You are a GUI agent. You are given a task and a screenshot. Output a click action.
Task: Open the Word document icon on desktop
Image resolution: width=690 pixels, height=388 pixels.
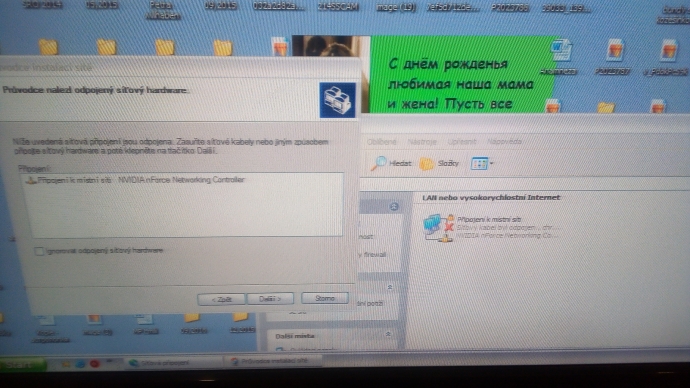[561, 51]
